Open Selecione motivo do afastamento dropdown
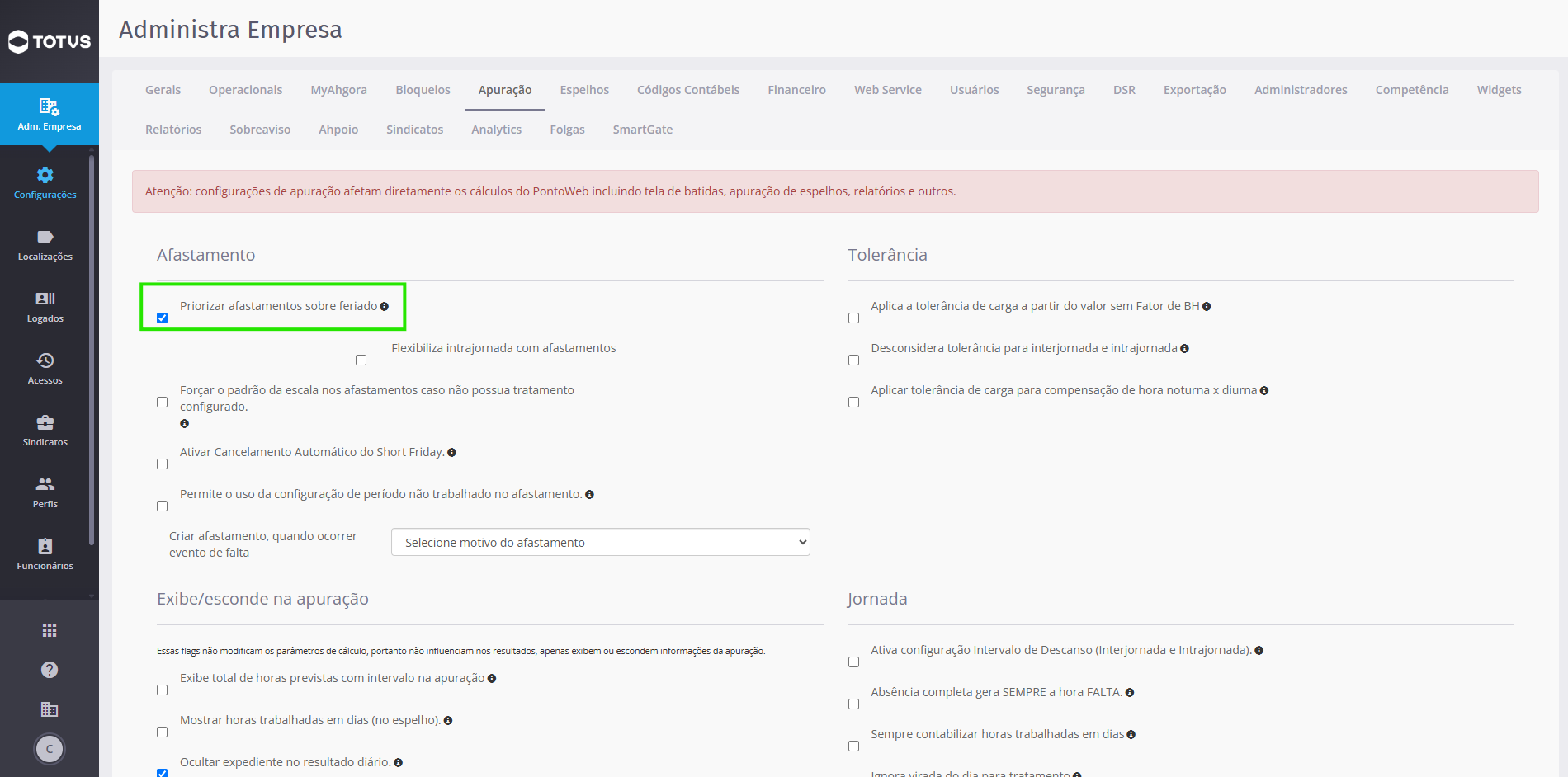 click(601, 542)
